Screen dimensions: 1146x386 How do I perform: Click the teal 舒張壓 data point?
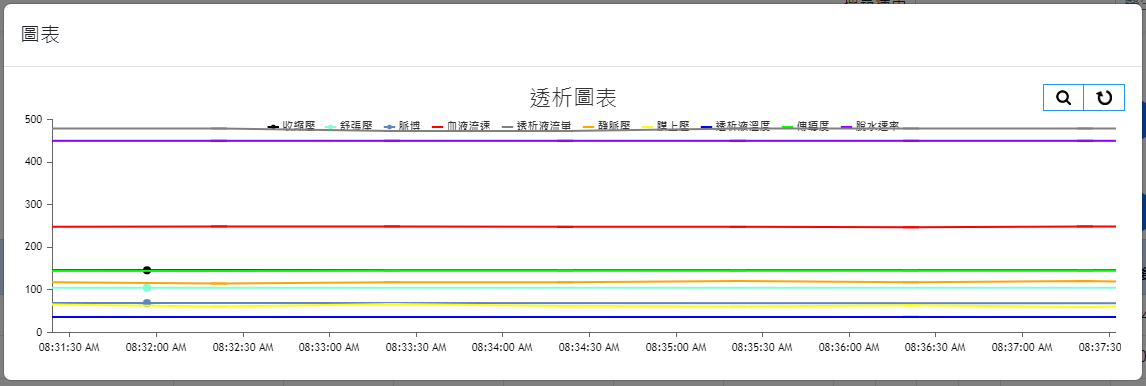click(x=147, y=287)
